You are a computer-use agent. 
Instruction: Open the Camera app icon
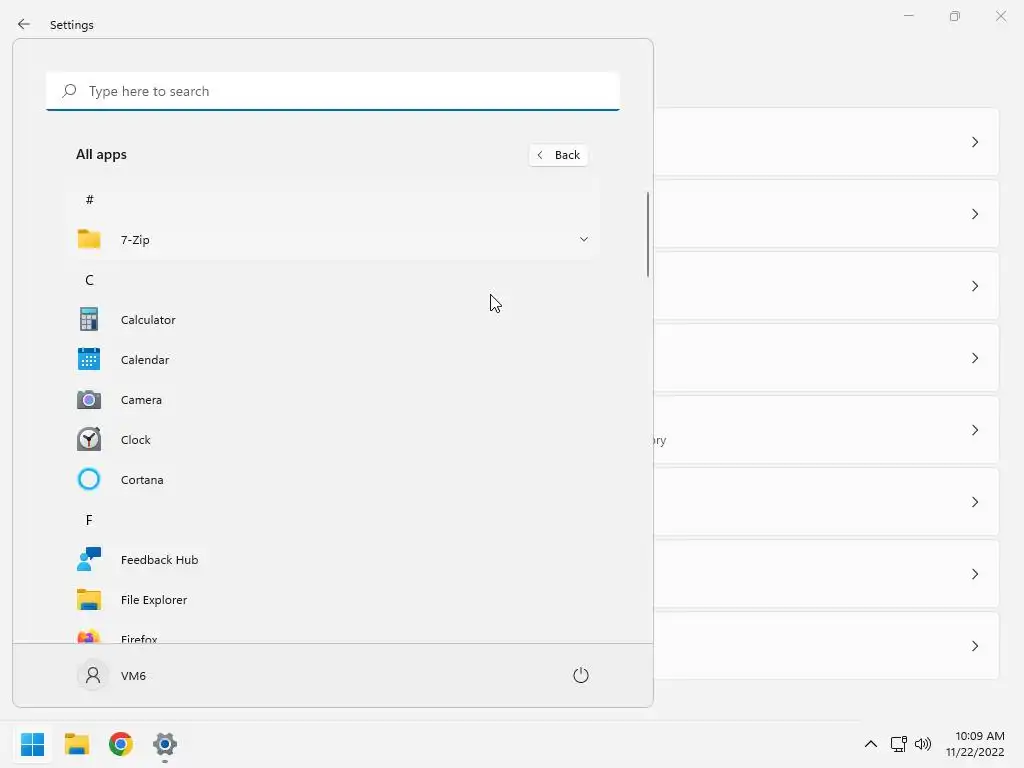tap(89, 399)
